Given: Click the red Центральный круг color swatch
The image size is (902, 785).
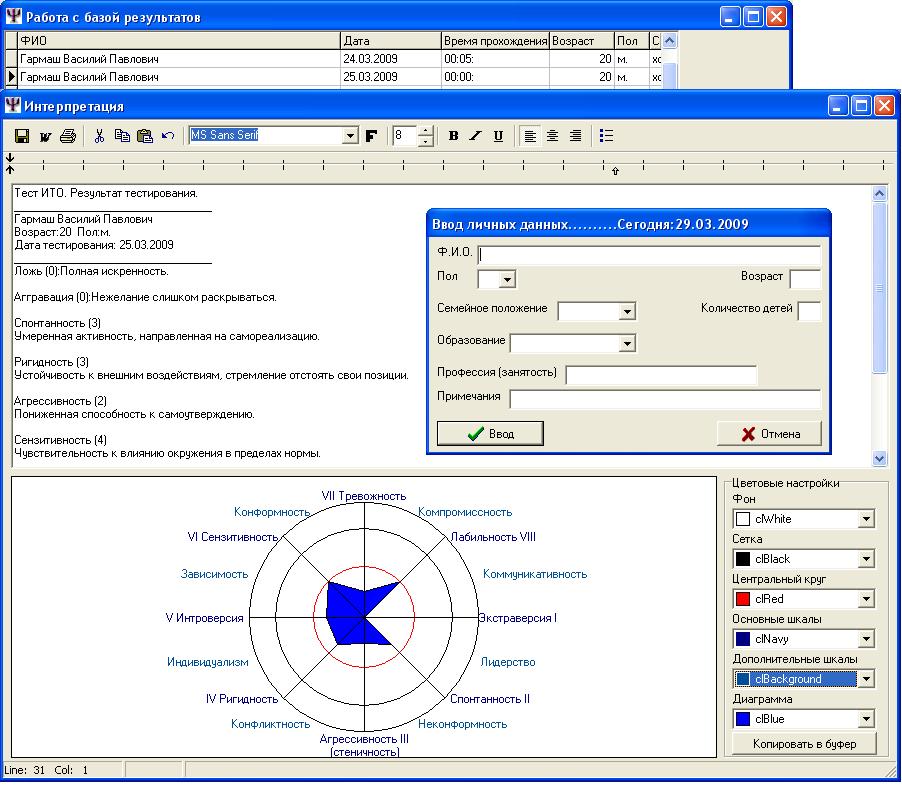Looking at the screenshot, I should point(743,599).
